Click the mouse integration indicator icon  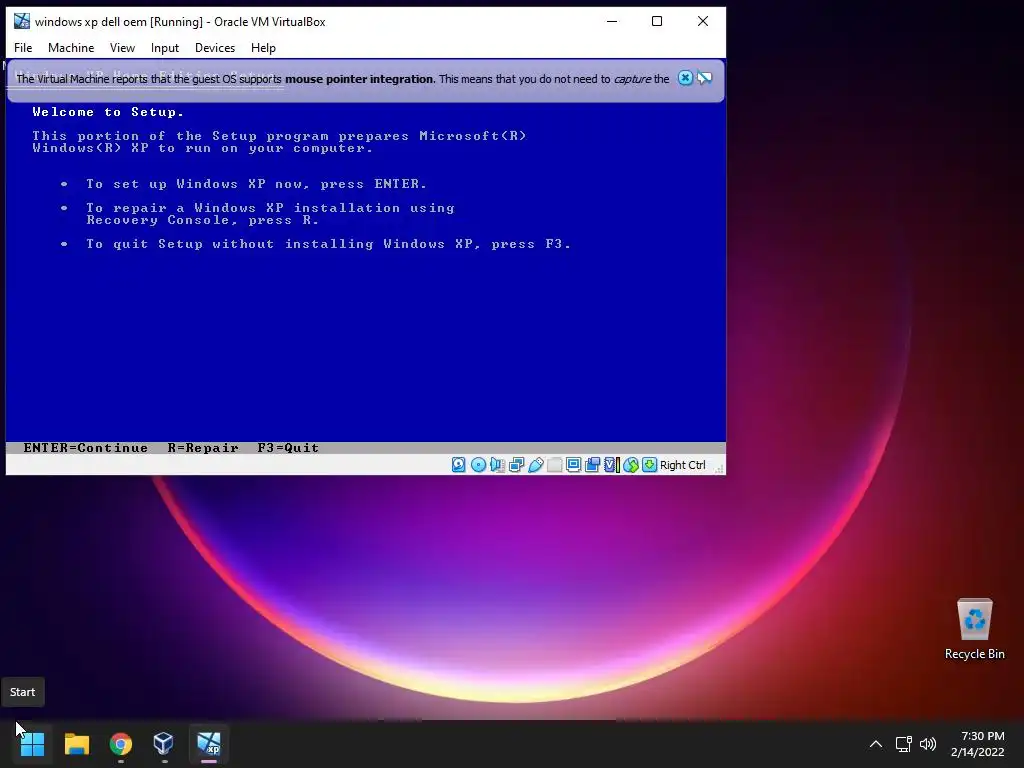630,465
